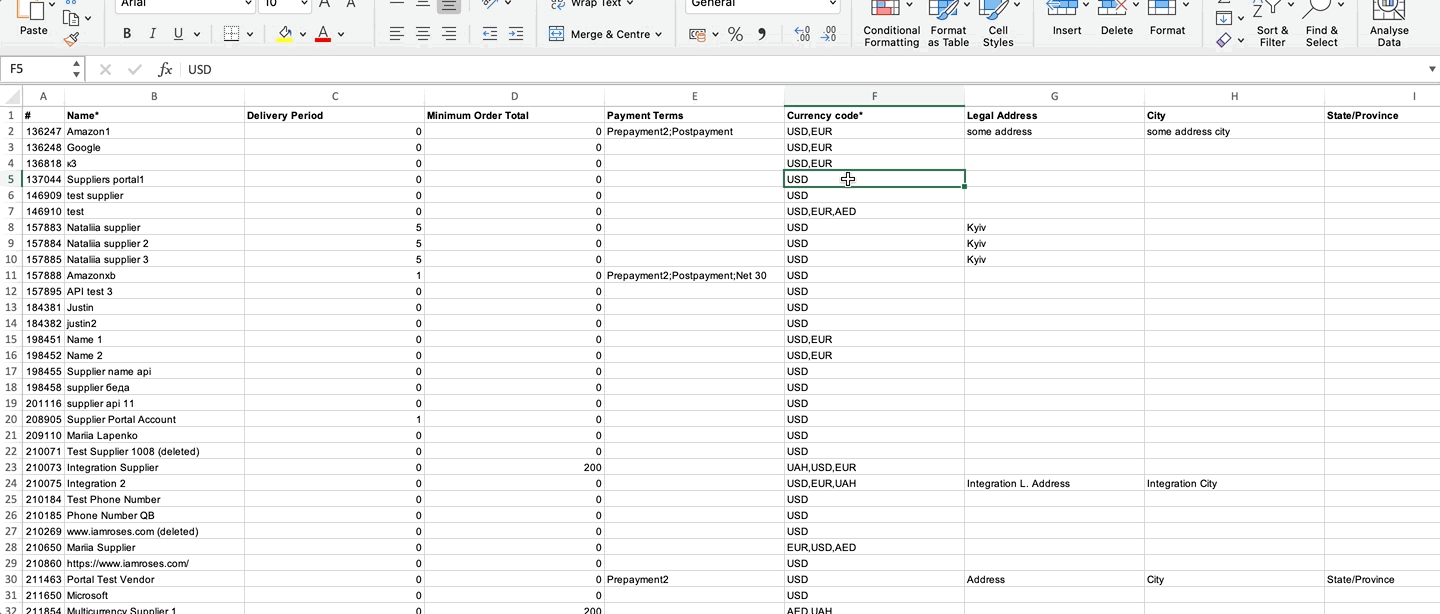
Task: Open Sort & Filter menu
Action: click(x=1273, y=24)
